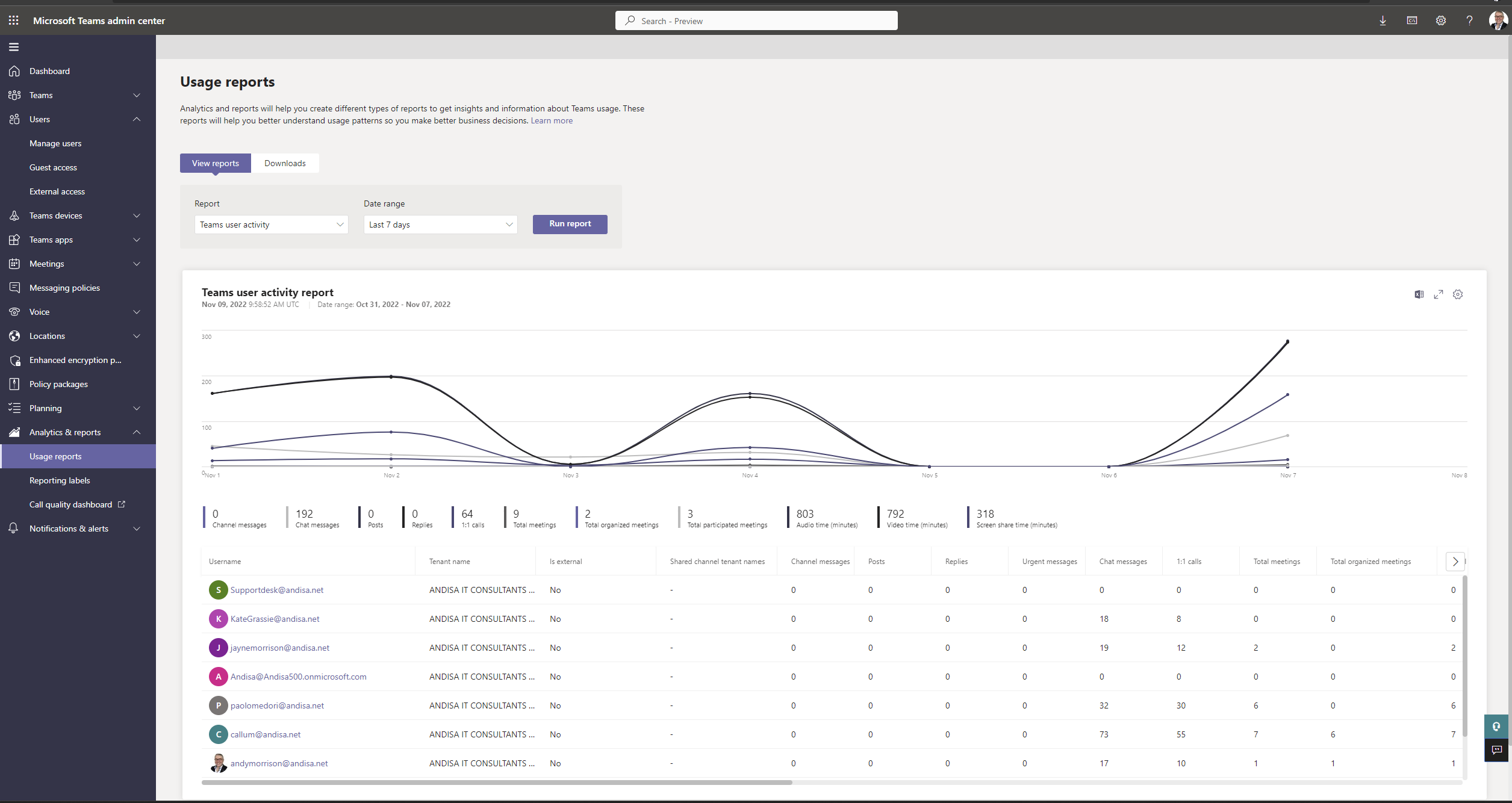
Task: Click the download icon in header
Action: pos(1383,20)
